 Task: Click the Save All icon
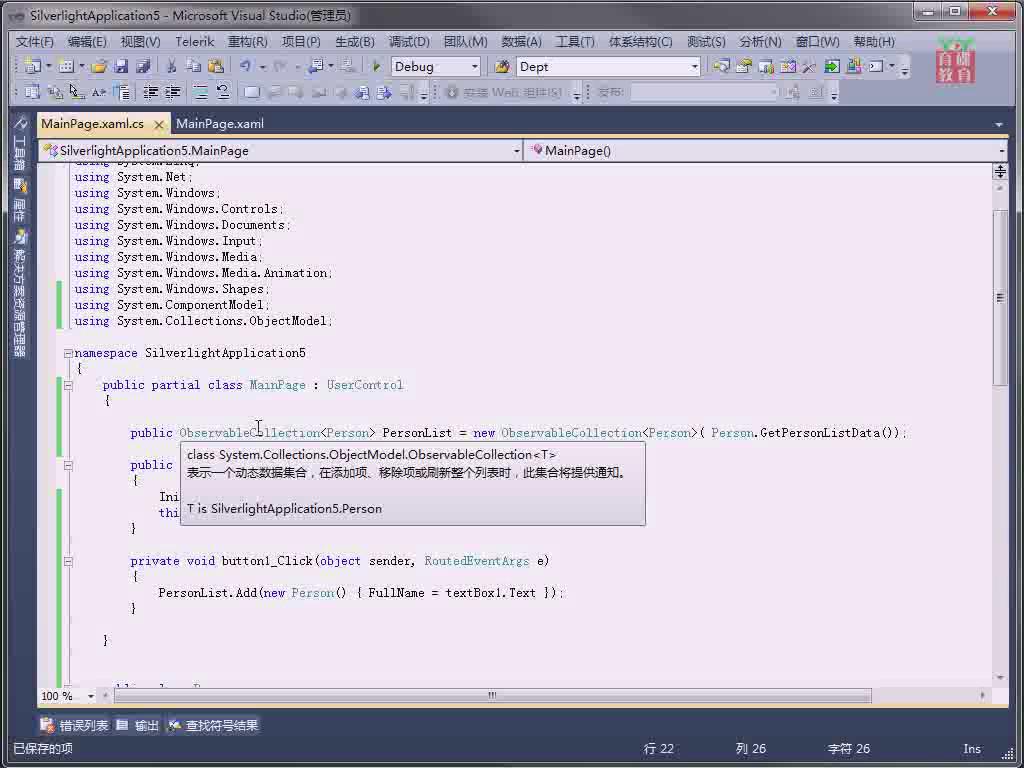pyautogui.click(x=143, y=66)
